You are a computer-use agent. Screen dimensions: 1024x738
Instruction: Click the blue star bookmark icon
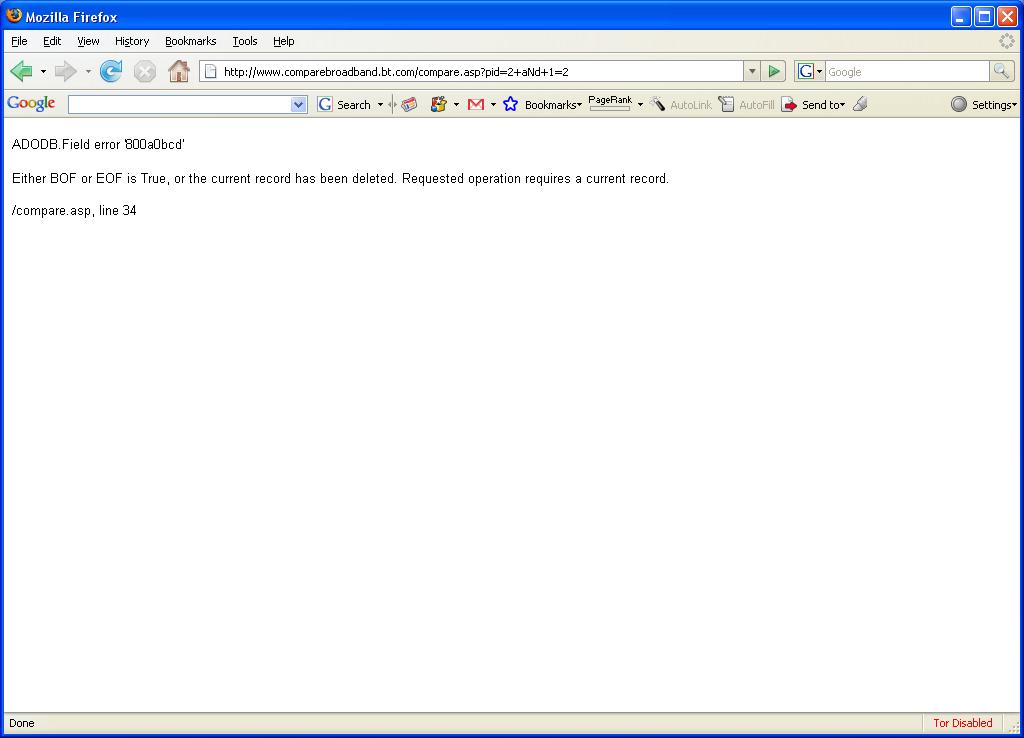(x=510, y=104)
